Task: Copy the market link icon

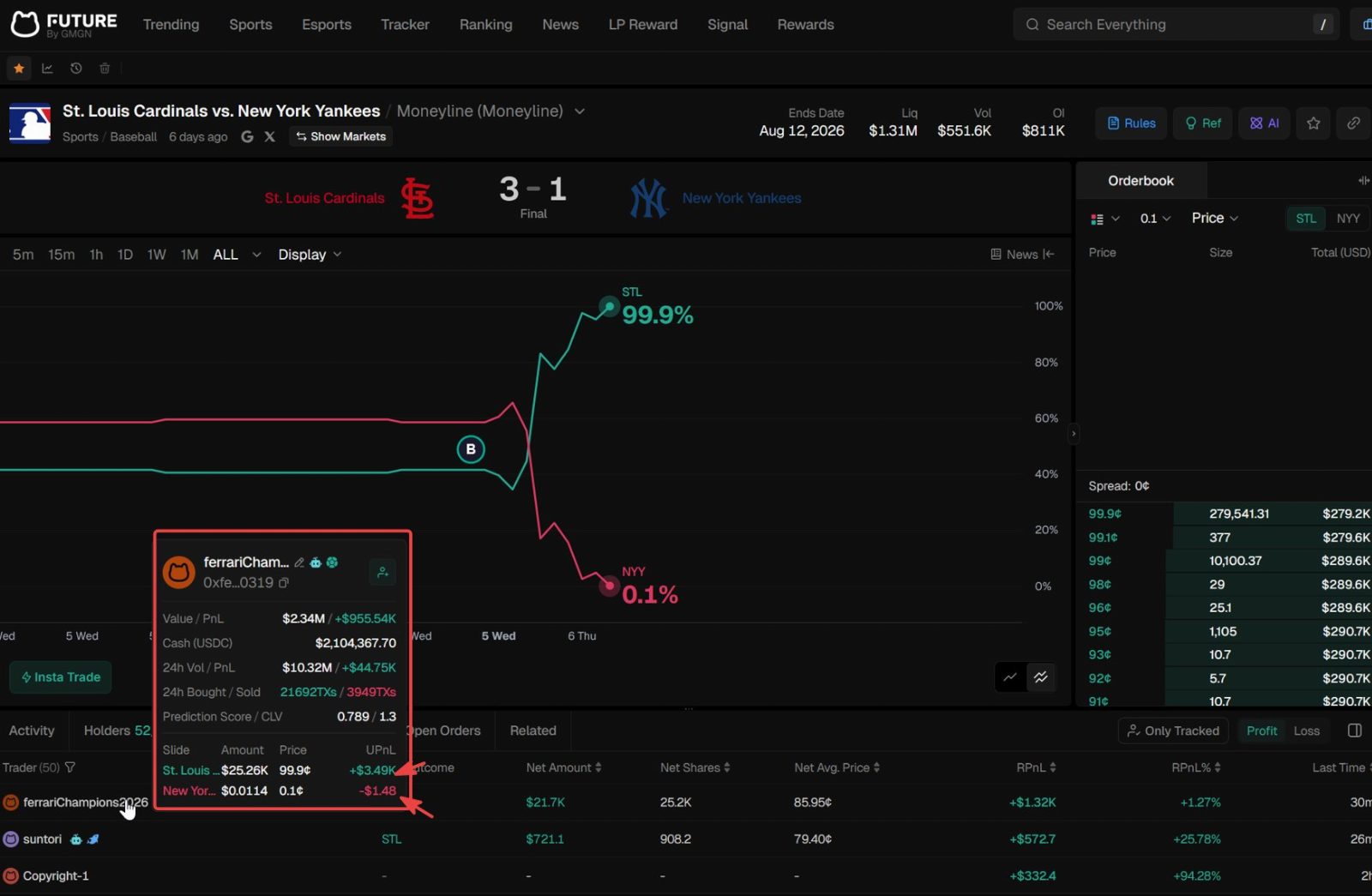Action: click(x=1353, y=123)
